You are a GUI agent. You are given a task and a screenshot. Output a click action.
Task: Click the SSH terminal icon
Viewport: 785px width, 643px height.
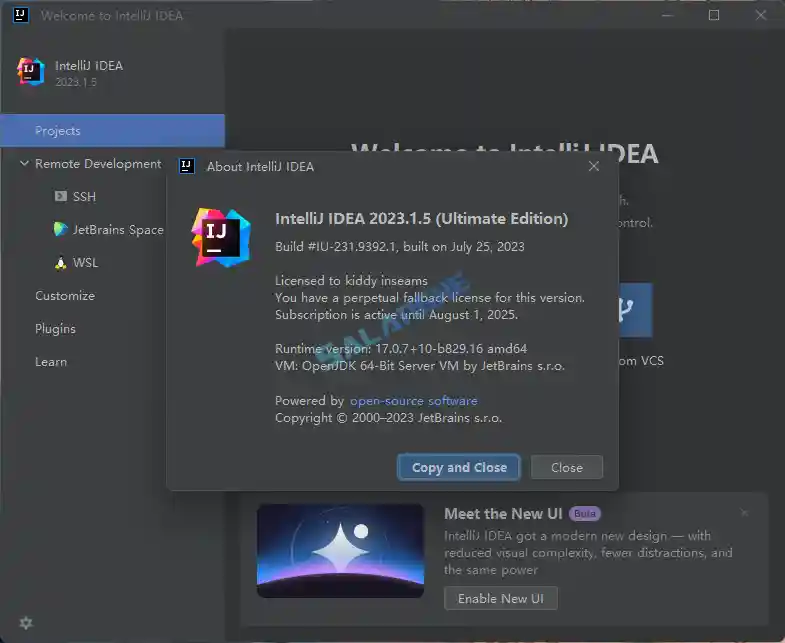point(61,196)
